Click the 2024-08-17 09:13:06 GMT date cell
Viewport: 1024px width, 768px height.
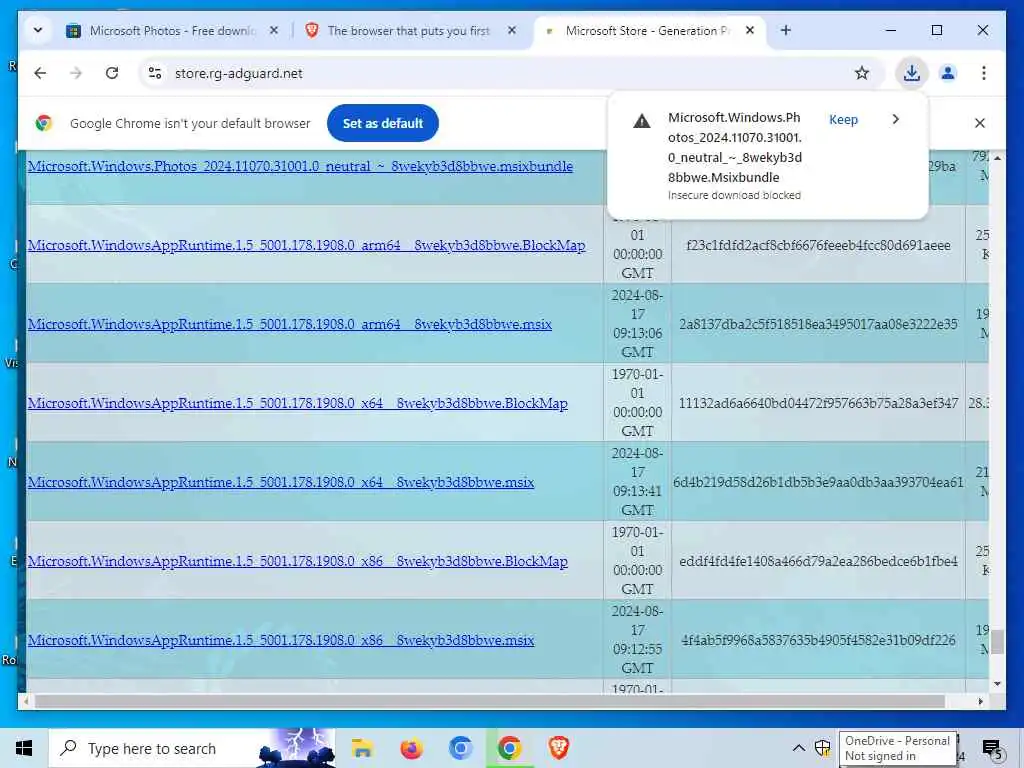637,324
